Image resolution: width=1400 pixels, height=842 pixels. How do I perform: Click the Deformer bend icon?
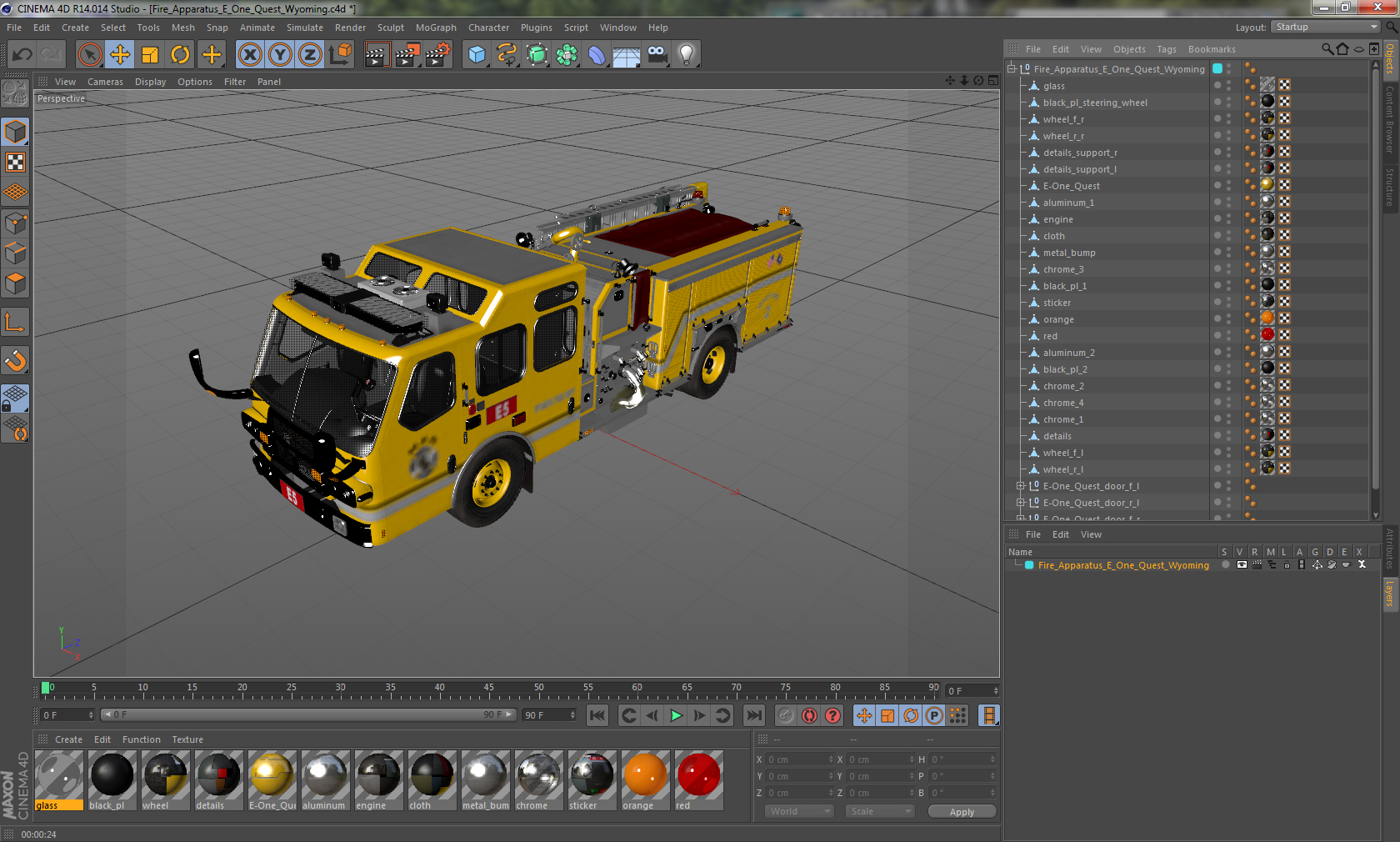click(597, 55)
